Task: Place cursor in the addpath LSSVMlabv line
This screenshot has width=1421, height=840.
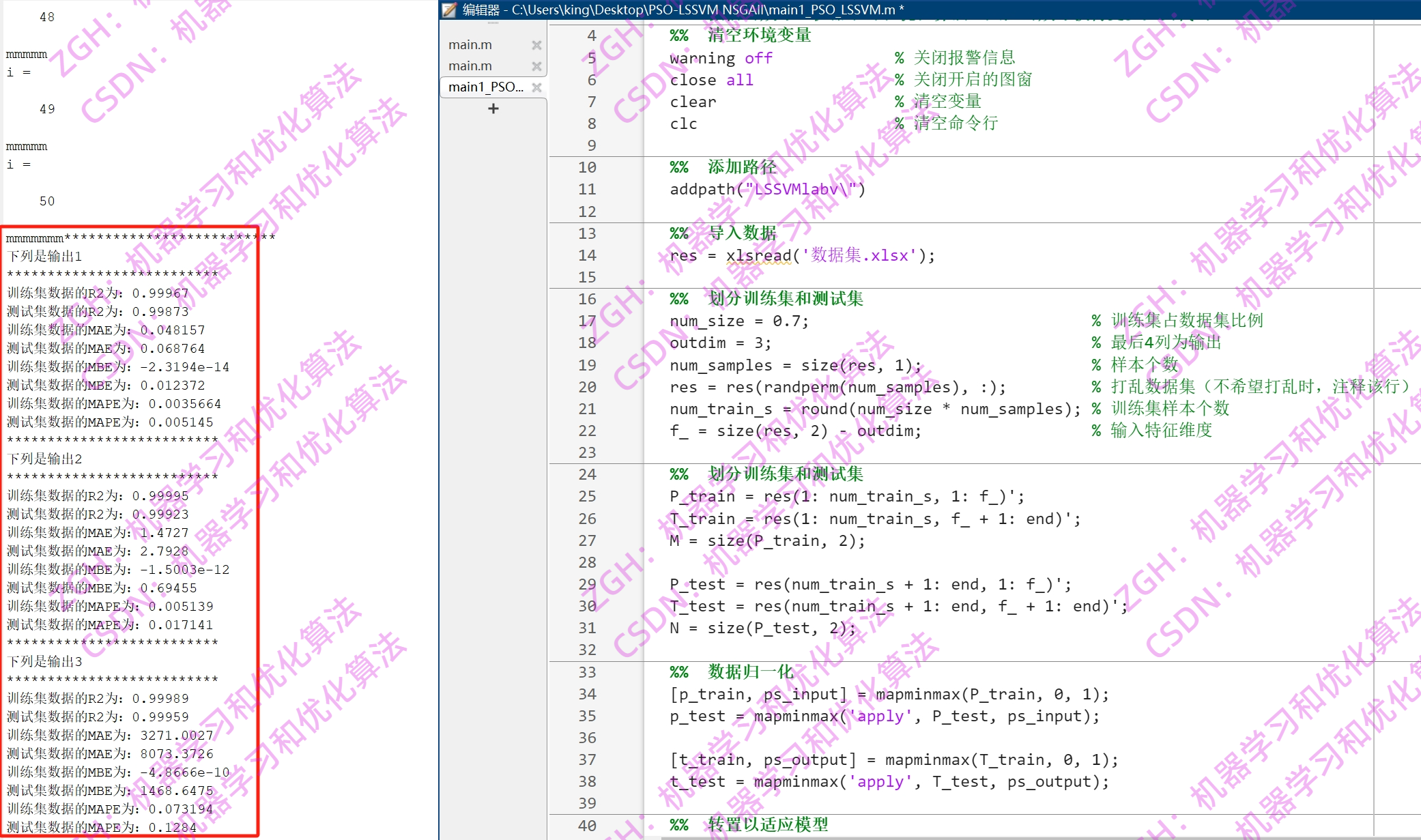Action: click(x=767, y=190)
